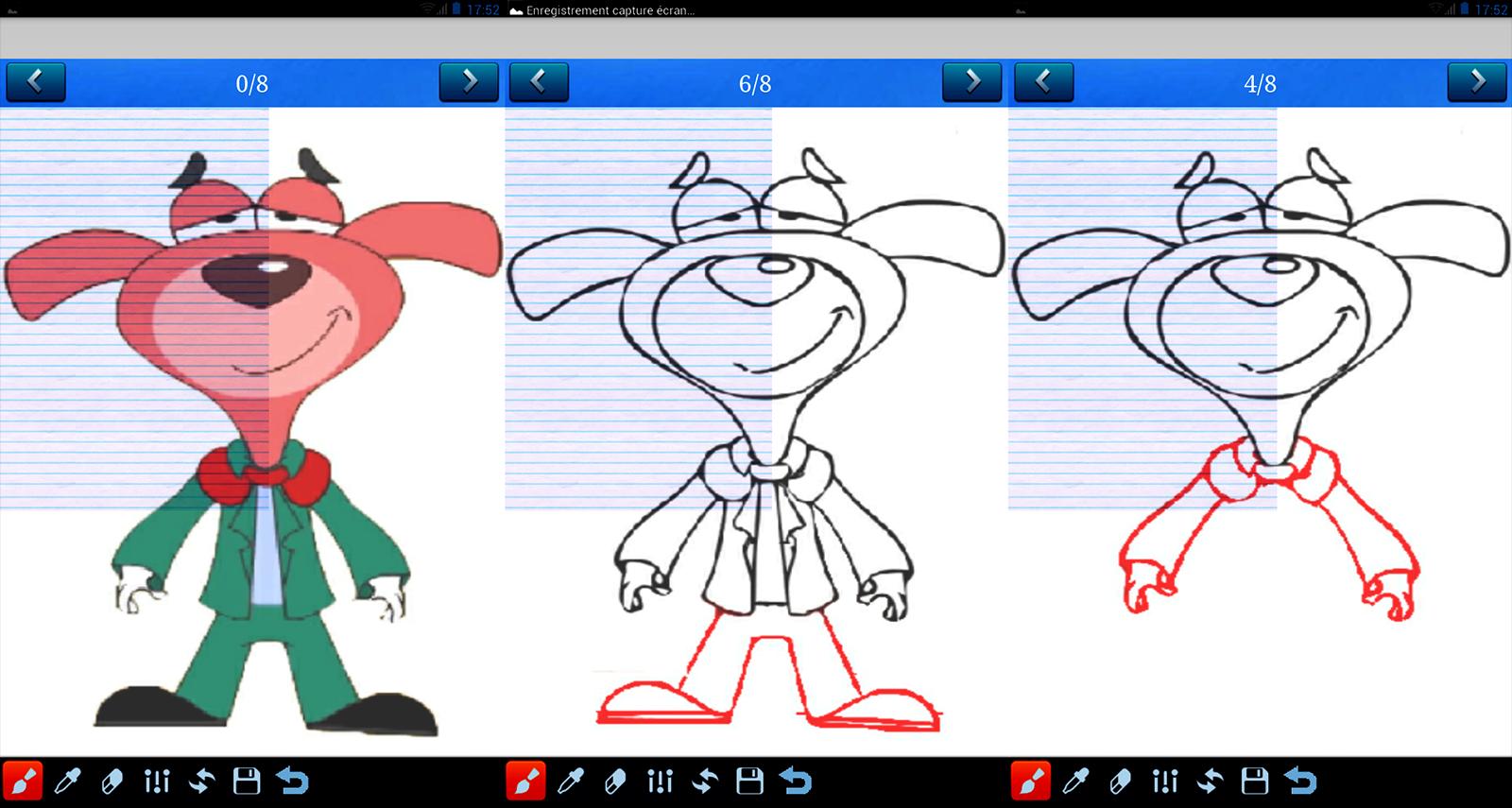
Task: Go to previous step in 4/8 panel
Action: pos(1044,82)
